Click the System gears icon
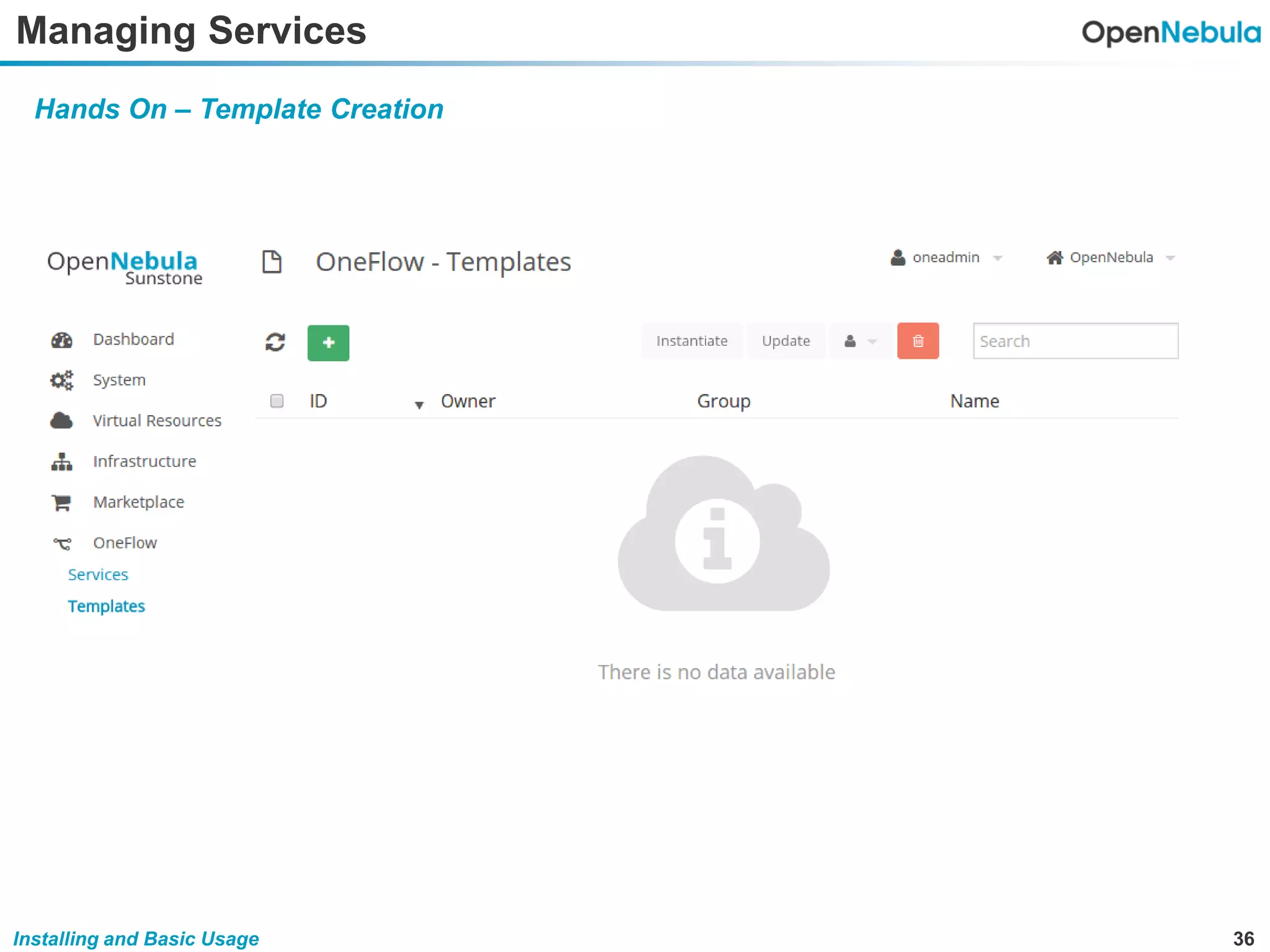 pyautogui.click(x=61, y=380)
